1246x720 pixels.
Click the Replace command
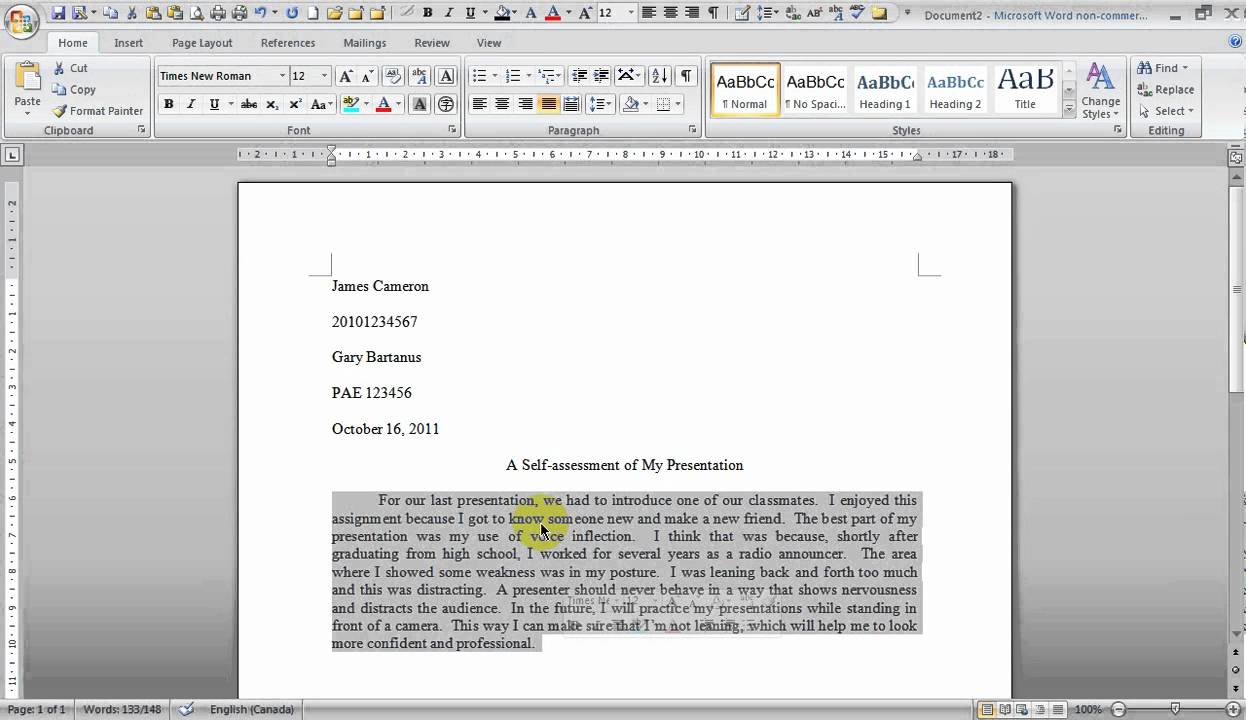click(1166, 89)
